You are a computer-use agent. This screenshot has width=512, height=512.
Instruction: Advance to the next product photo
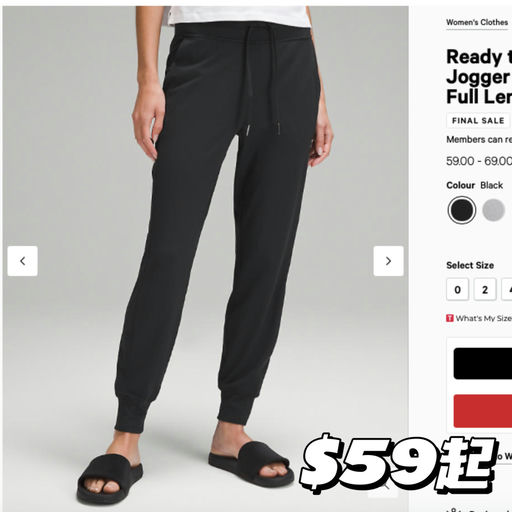click(388, 261)
